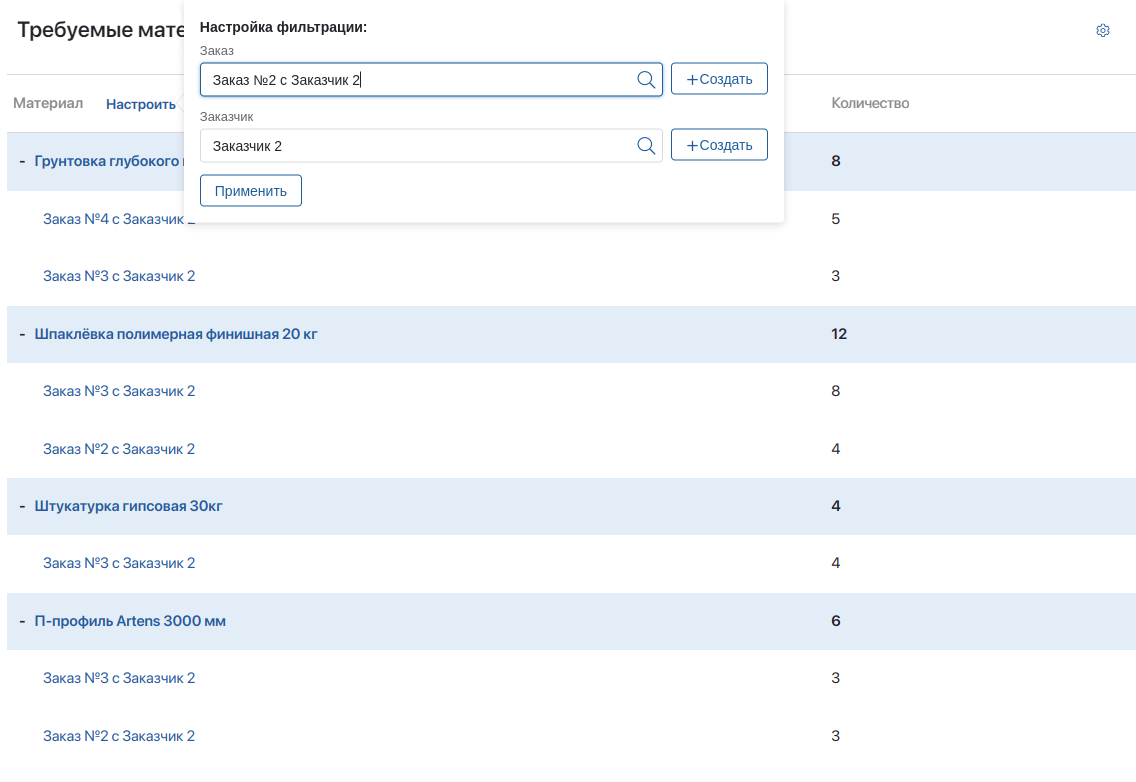This screenshot has height=782, width=1136.
Task: Click into the Заказ input field
Action: [420, 80]
